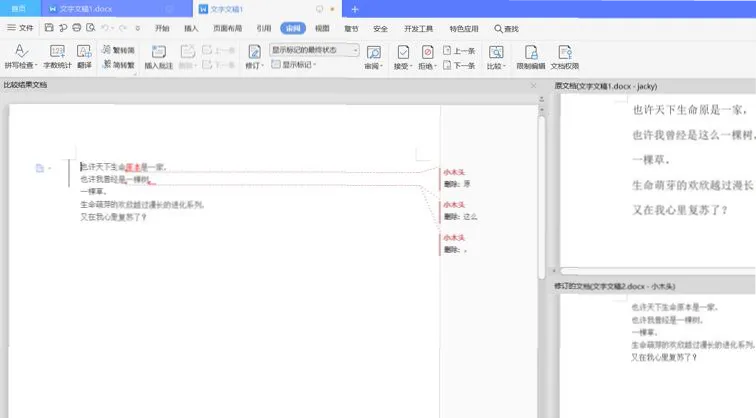The width and height of the screenshot is (756, 418).
Task: Switch to the 插入 ribbon tab
Action: [191, 29]
